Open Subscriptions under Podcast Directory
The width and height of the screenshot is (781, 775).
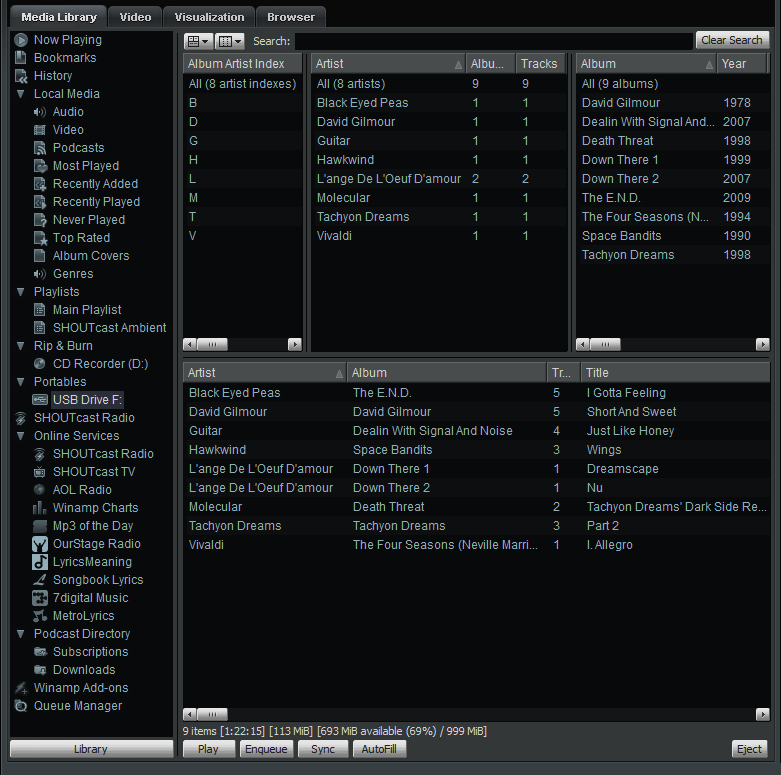click(90, 652)
